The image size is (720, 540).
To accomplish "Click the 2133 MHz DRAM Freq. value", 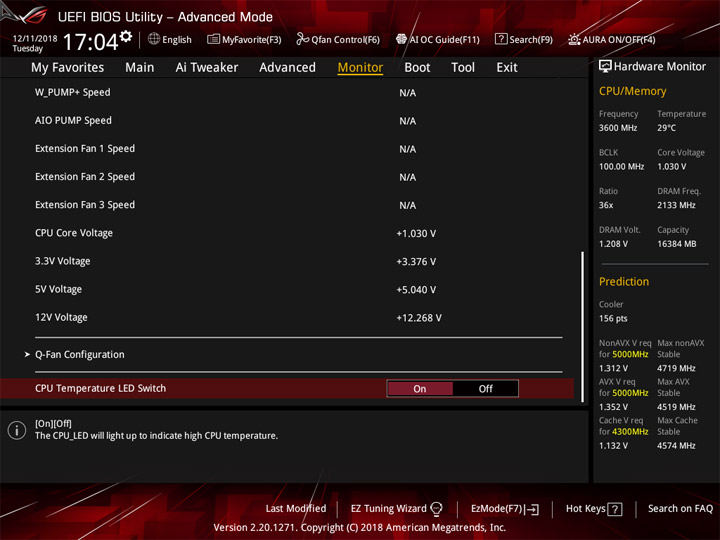I will coord(676,205).
